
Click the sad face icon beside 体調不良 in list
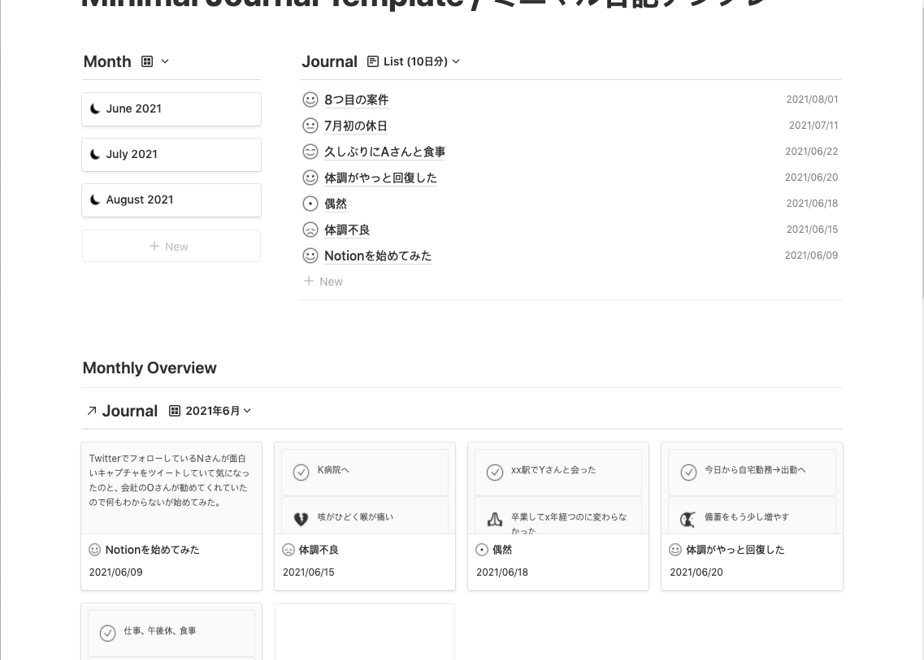(310, 229)
